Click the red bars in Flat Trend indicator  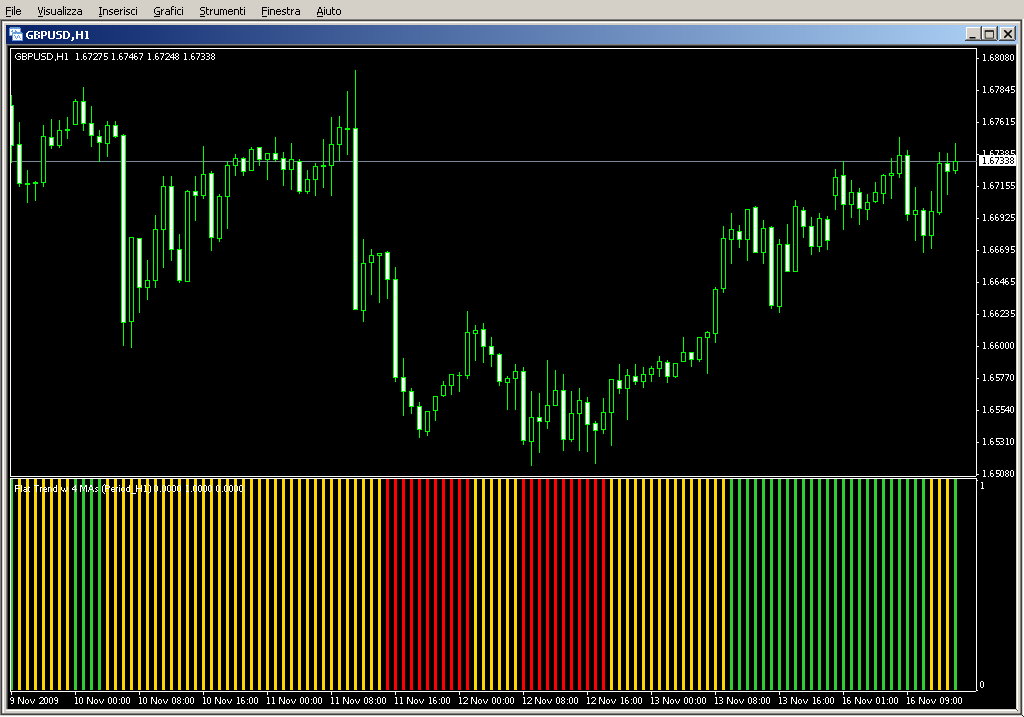(426, 580)
